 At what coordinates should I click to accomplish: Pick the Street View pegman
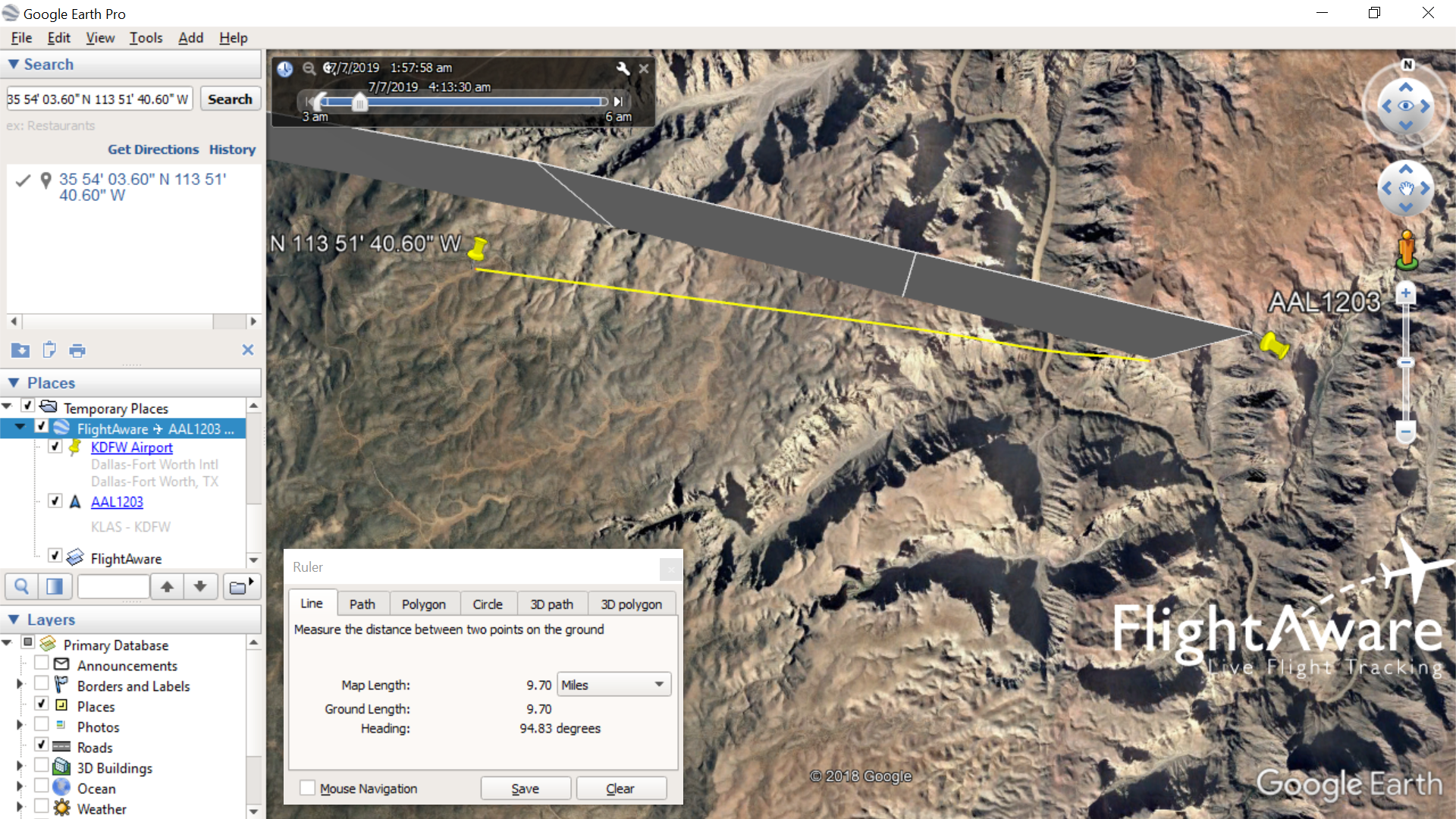[1407, 249]
